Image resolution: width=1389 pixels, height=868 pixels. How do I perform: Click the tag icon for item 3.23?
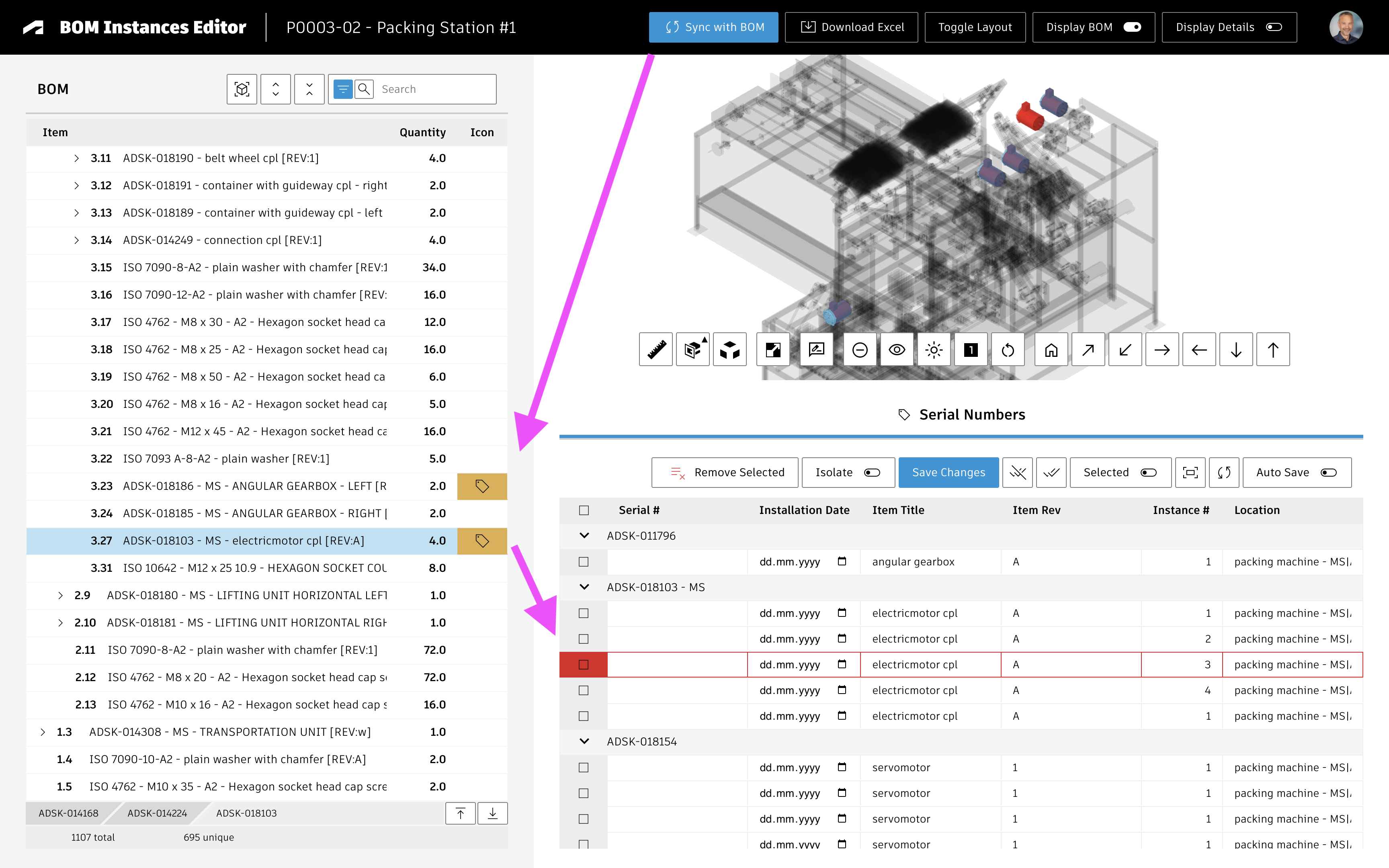481,486
